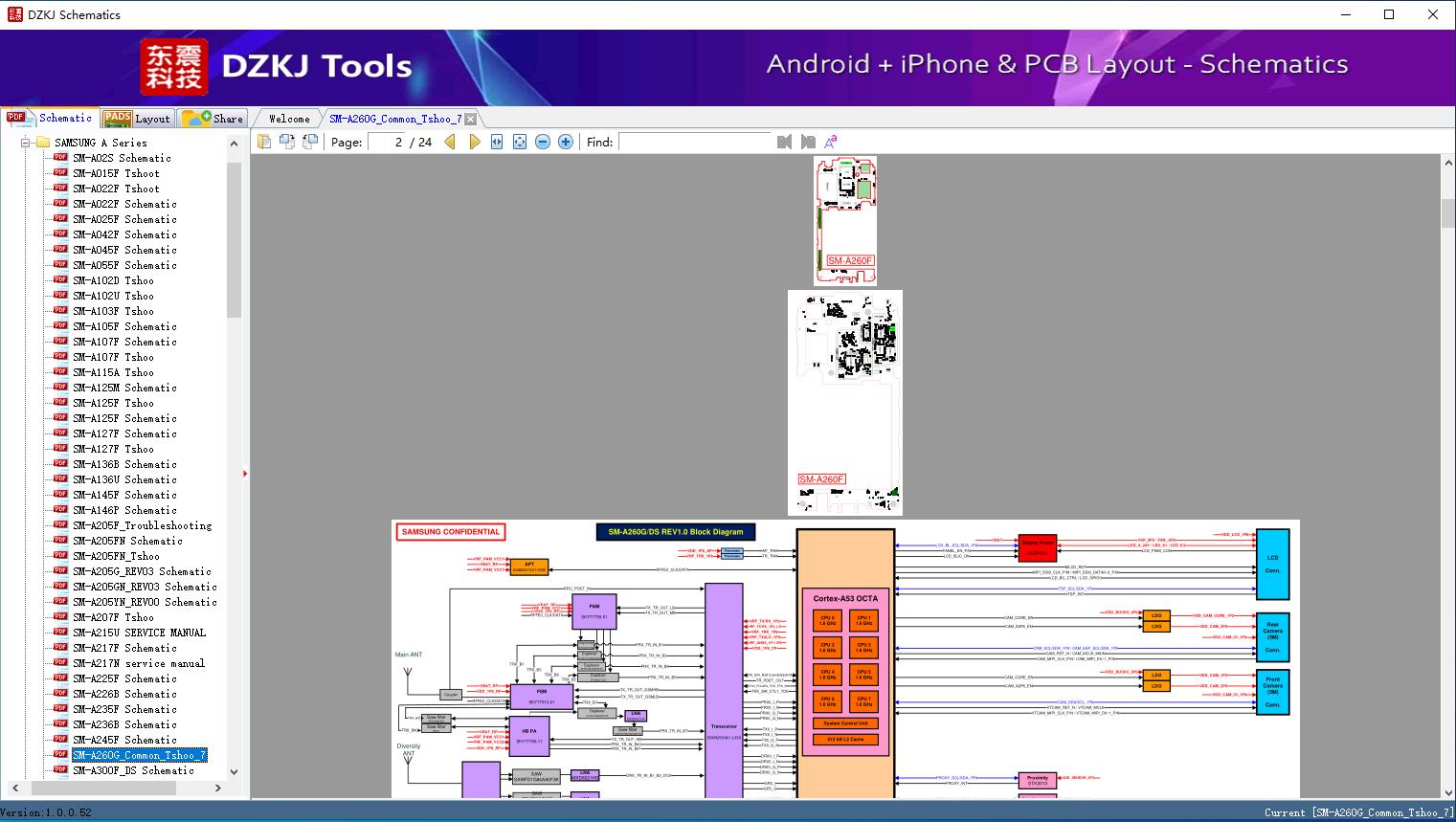The image size is (1456, 822).
Task: Collapse the left panel via red splitter arrow
Action: [245, 473]
